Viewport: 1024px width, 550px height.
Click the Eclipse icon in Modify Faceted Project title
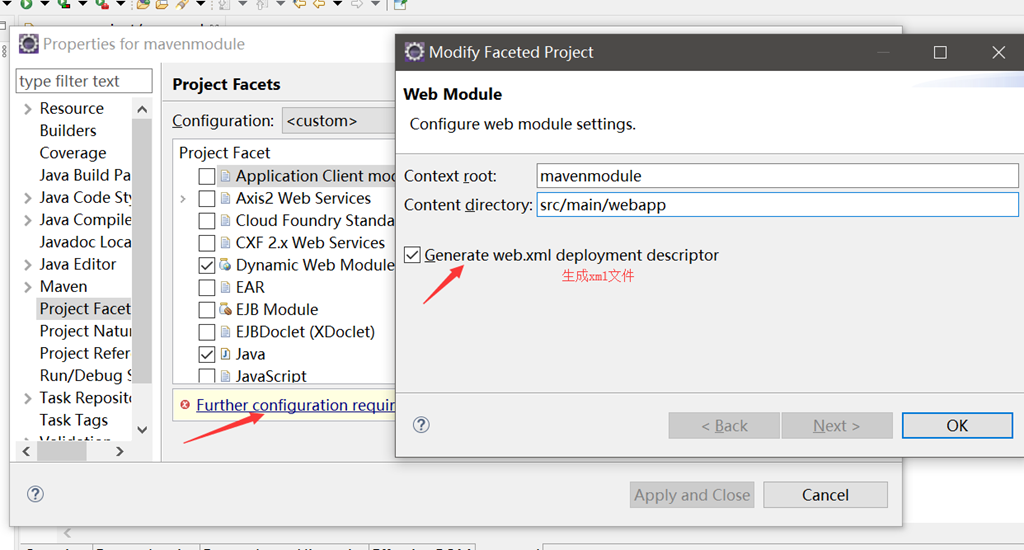point(414,52)
